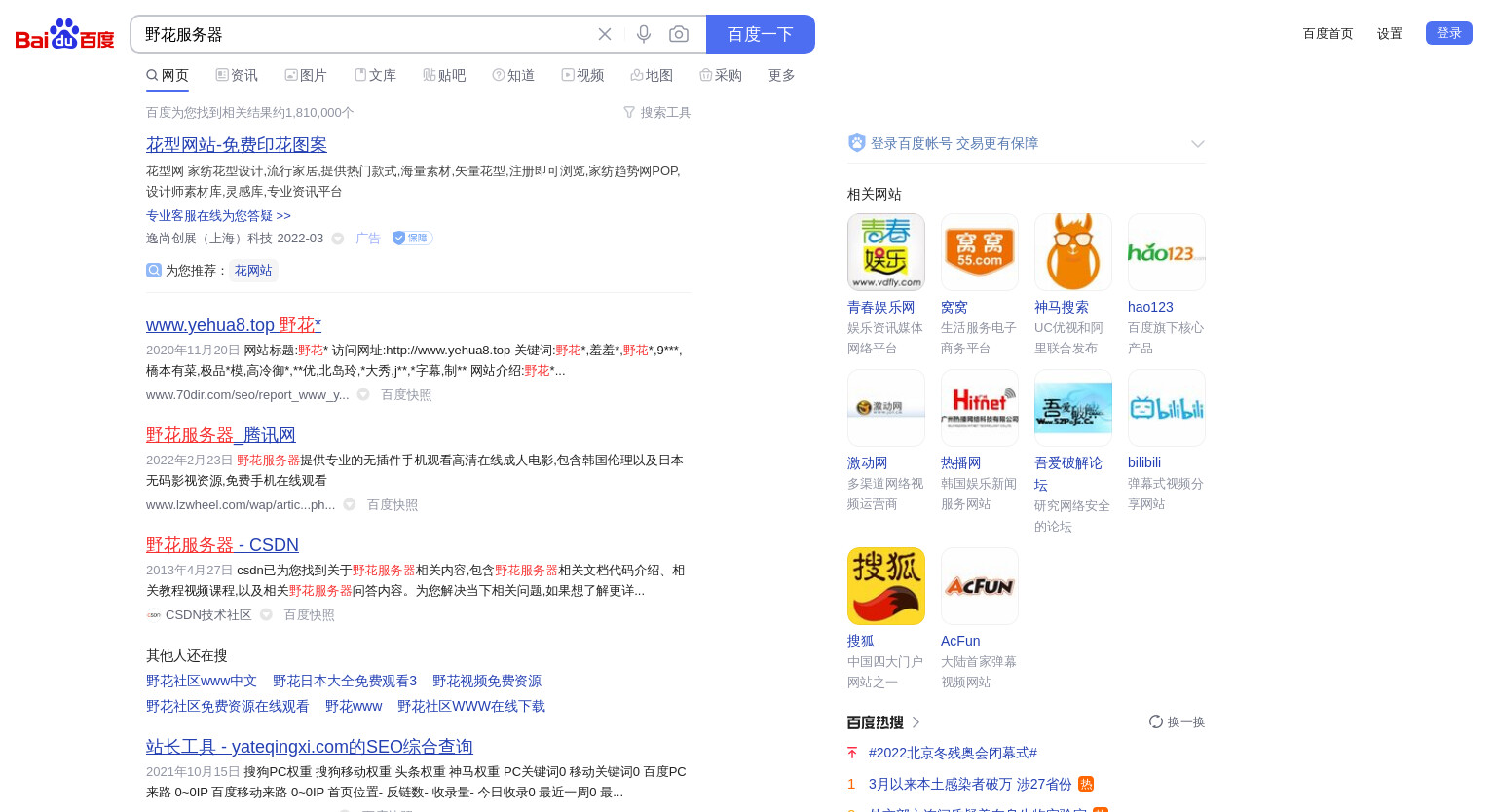Open the 激动网 thumbnail
Viewport: 1496px width, 812px height.
(x=886, y=408)
